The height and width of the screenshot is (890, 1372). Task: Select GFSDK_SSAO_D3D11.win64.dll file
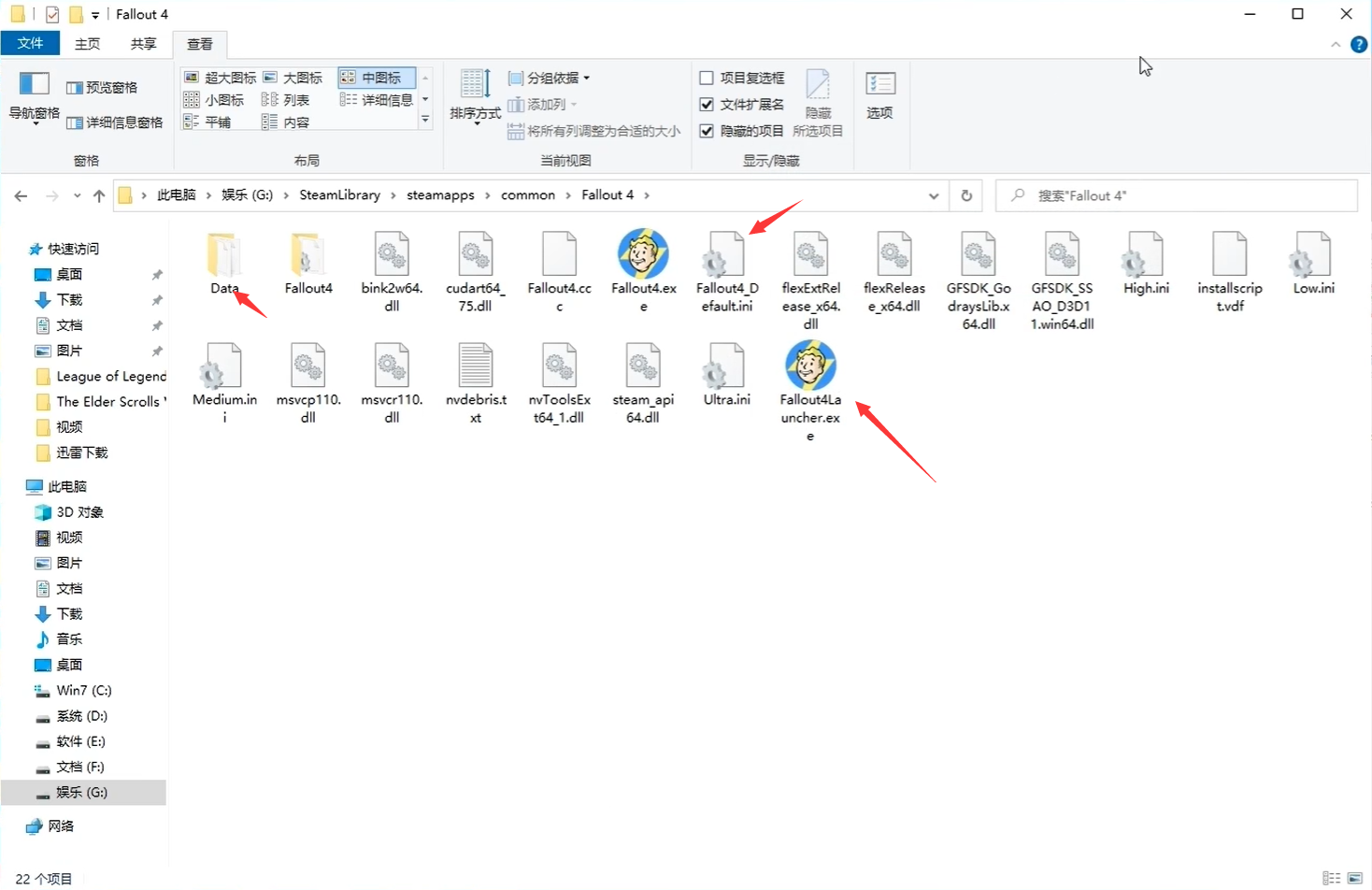point(1063,280)
